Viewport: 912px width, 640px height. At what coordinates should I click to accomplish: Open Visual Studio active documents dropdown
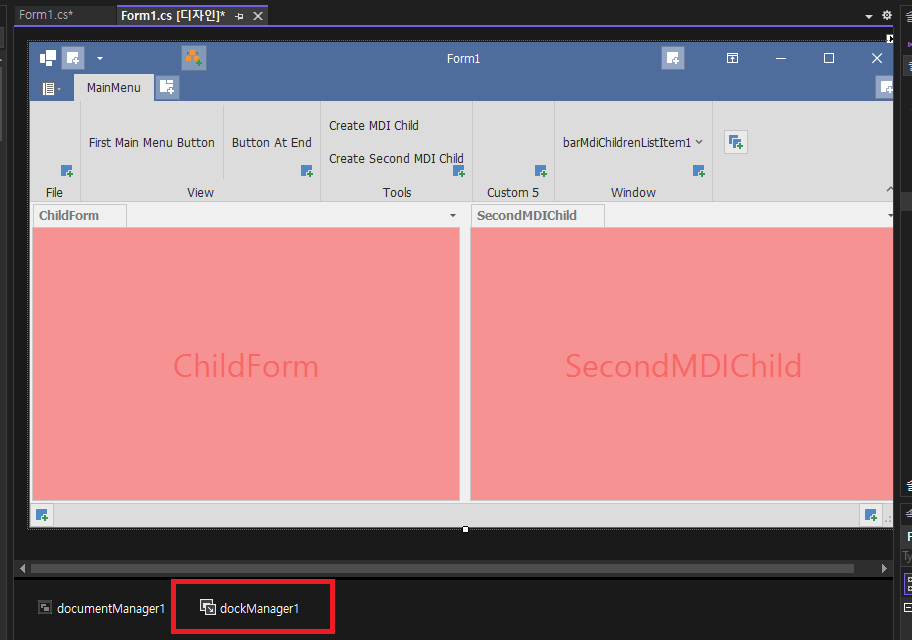click(869, 16)
